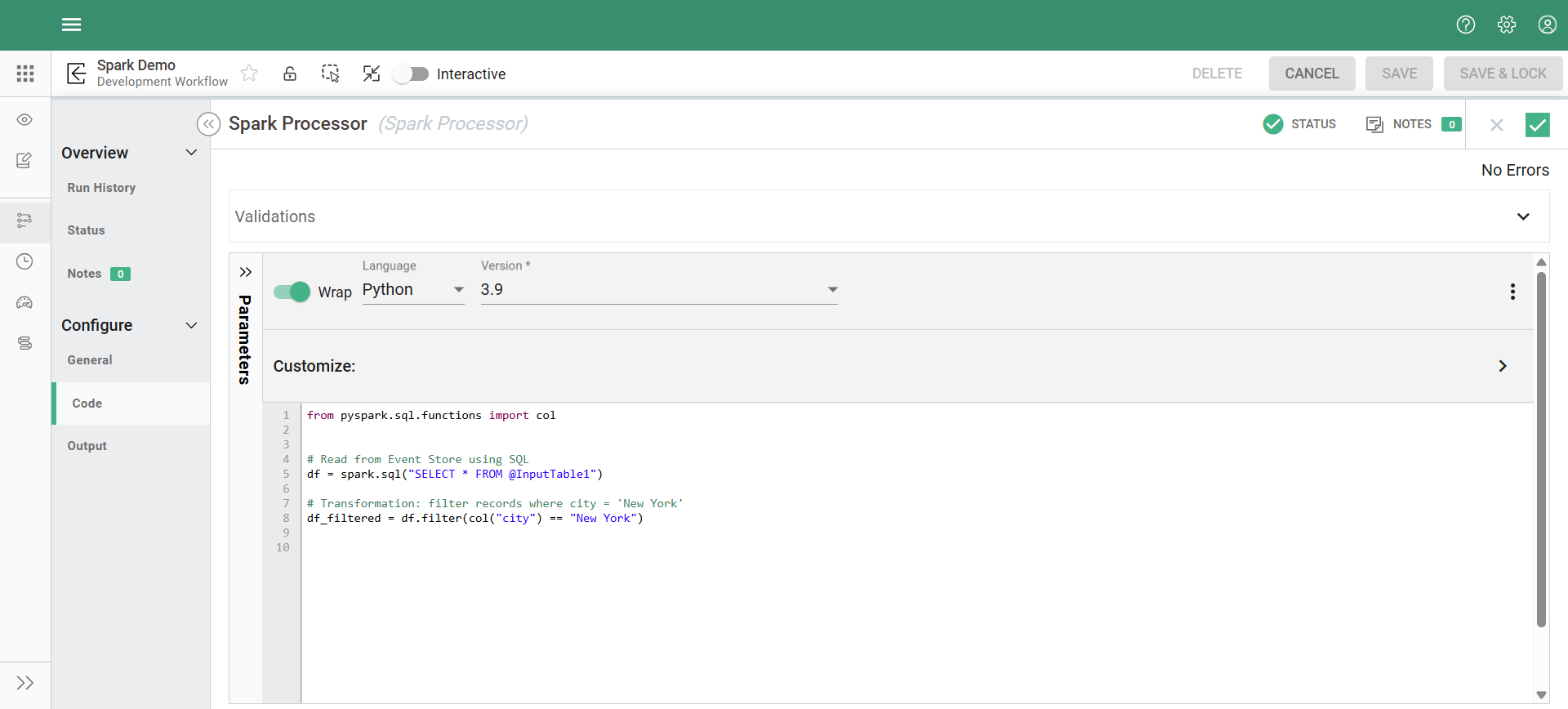Click the CANCEL button
Image resolution: width=1568 pixels, height=709 pixels.
point(1312,74)
